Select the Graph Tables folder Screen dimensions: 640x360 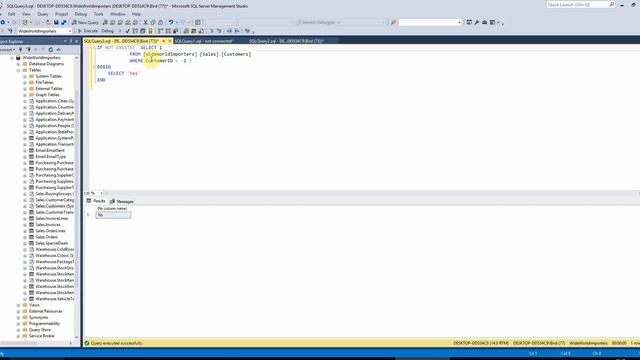(x=47, y=95)
